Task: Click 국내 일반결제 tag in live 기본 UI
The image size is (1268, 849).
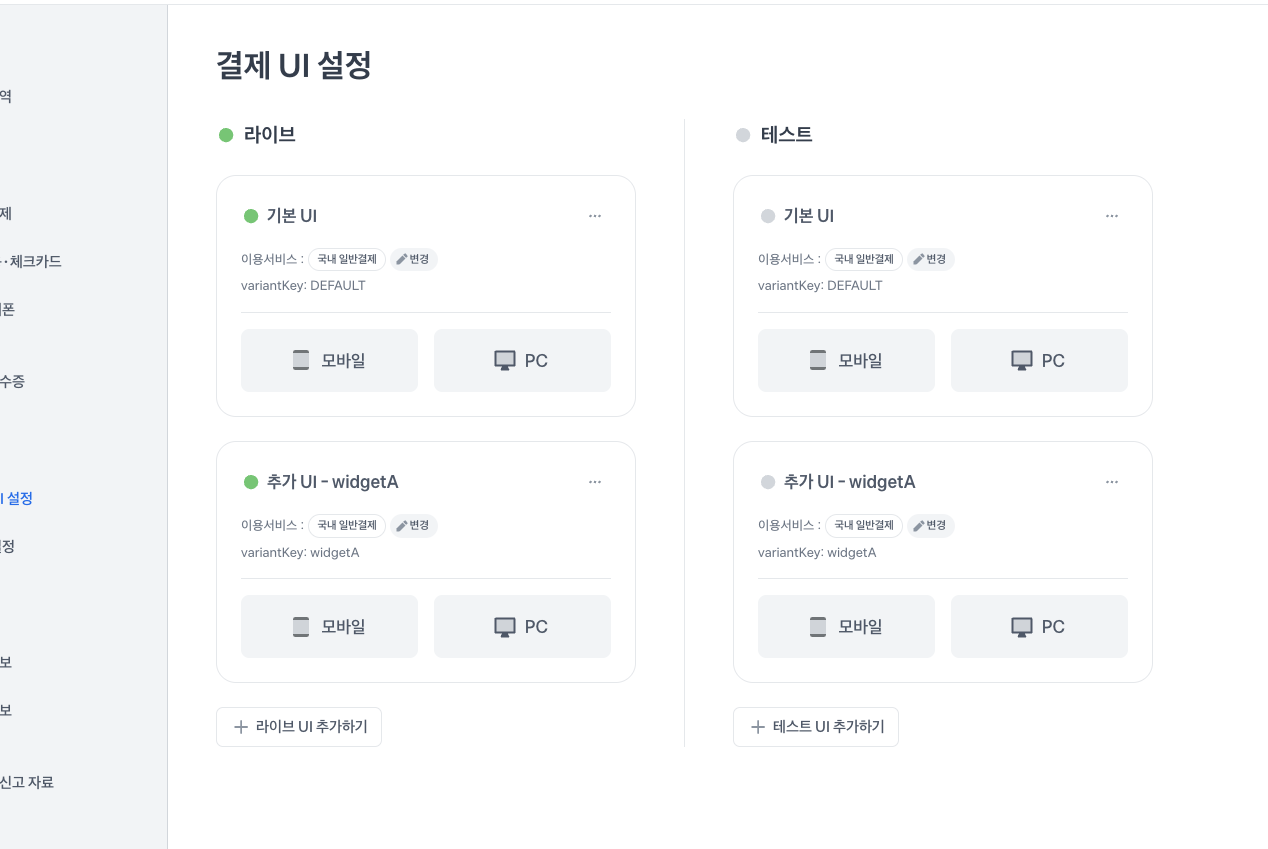Action: pyautogui.click(x=347, y=260)
